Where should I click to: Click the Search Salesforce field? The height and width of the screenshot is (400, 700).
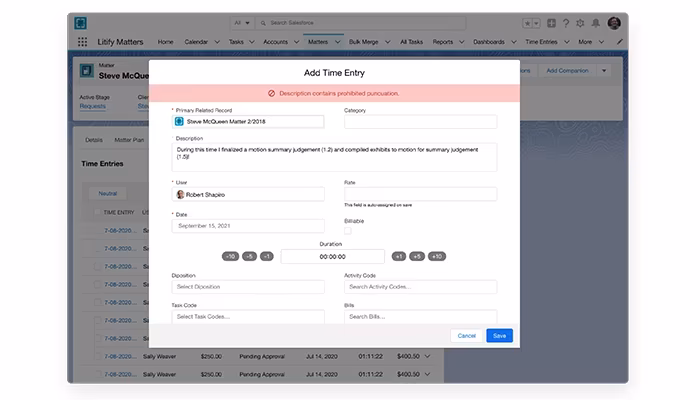[x=361, y=23]
